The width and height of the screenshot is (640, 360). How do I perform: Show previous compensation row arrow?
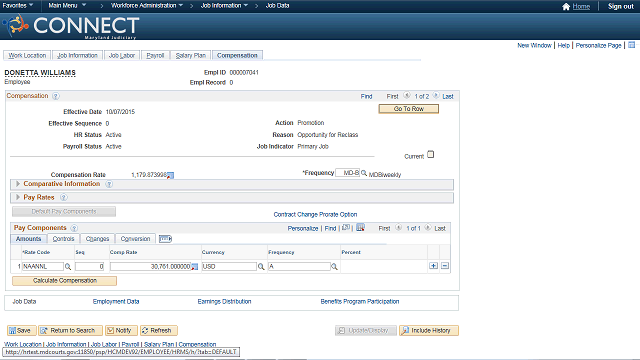[407, 96]
